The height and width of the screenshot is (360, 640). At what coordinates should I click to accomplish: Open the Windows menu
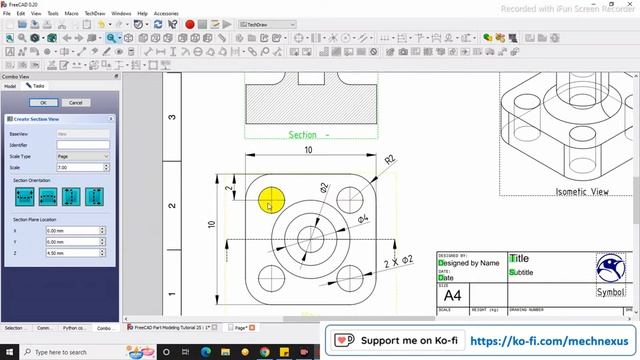pyautogui.click(x=121, y=13)
